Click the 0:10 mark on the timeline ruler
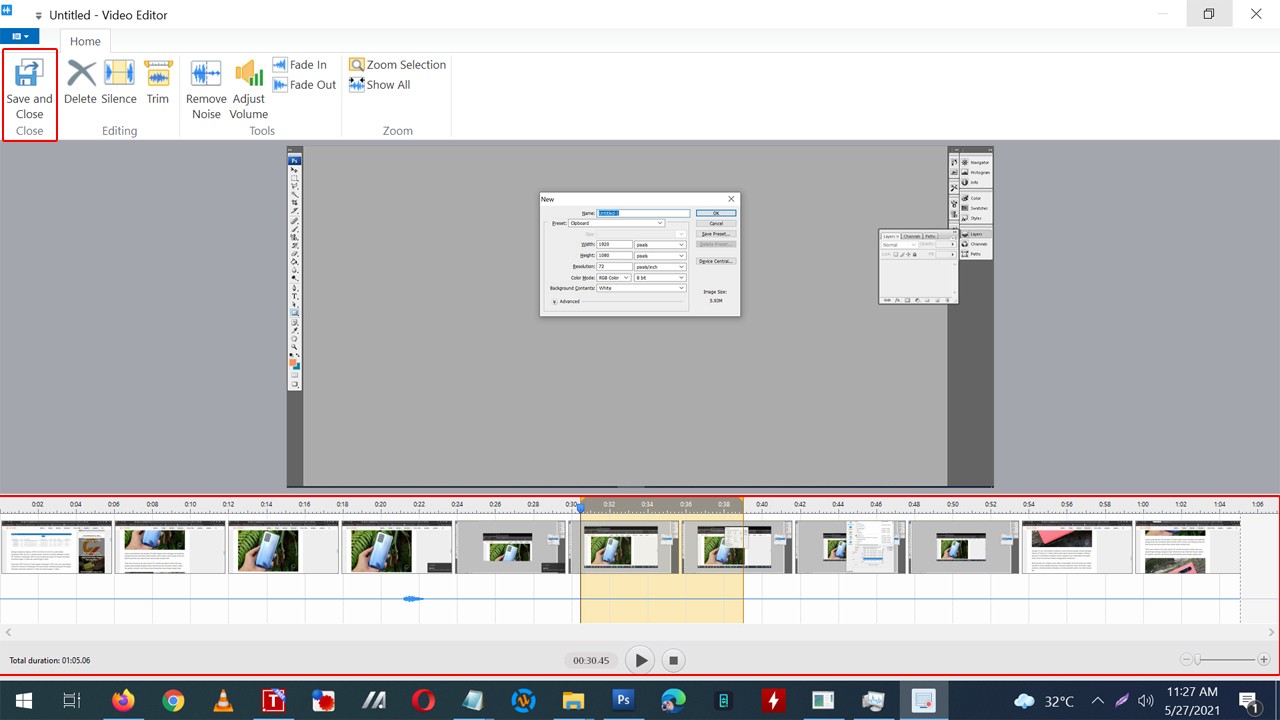1280x720 pixels. click(x=190, y=505)
